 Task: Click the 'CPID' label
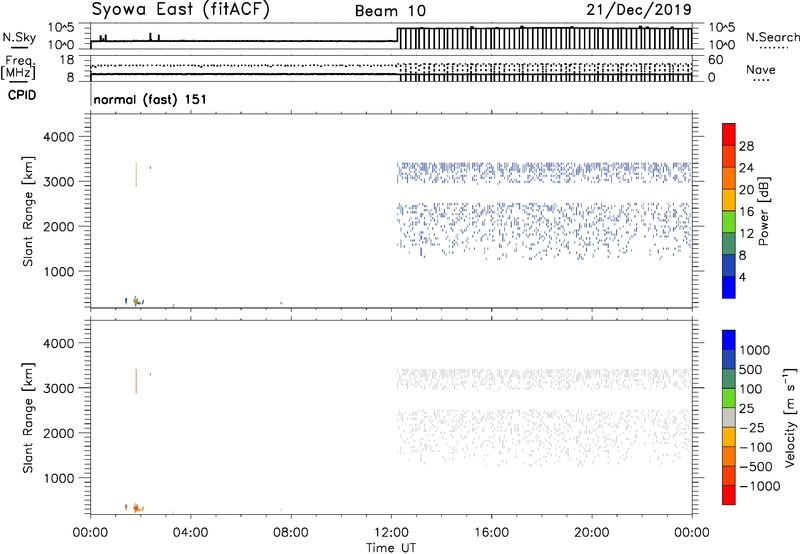(22, 95)
